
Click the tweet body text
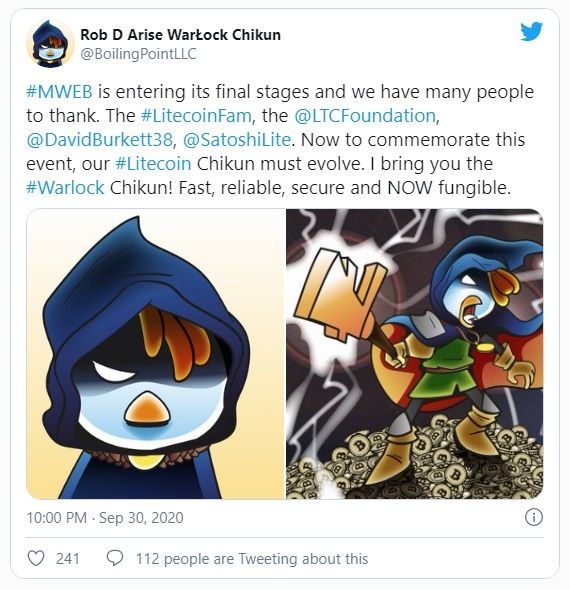coord(280,140)
